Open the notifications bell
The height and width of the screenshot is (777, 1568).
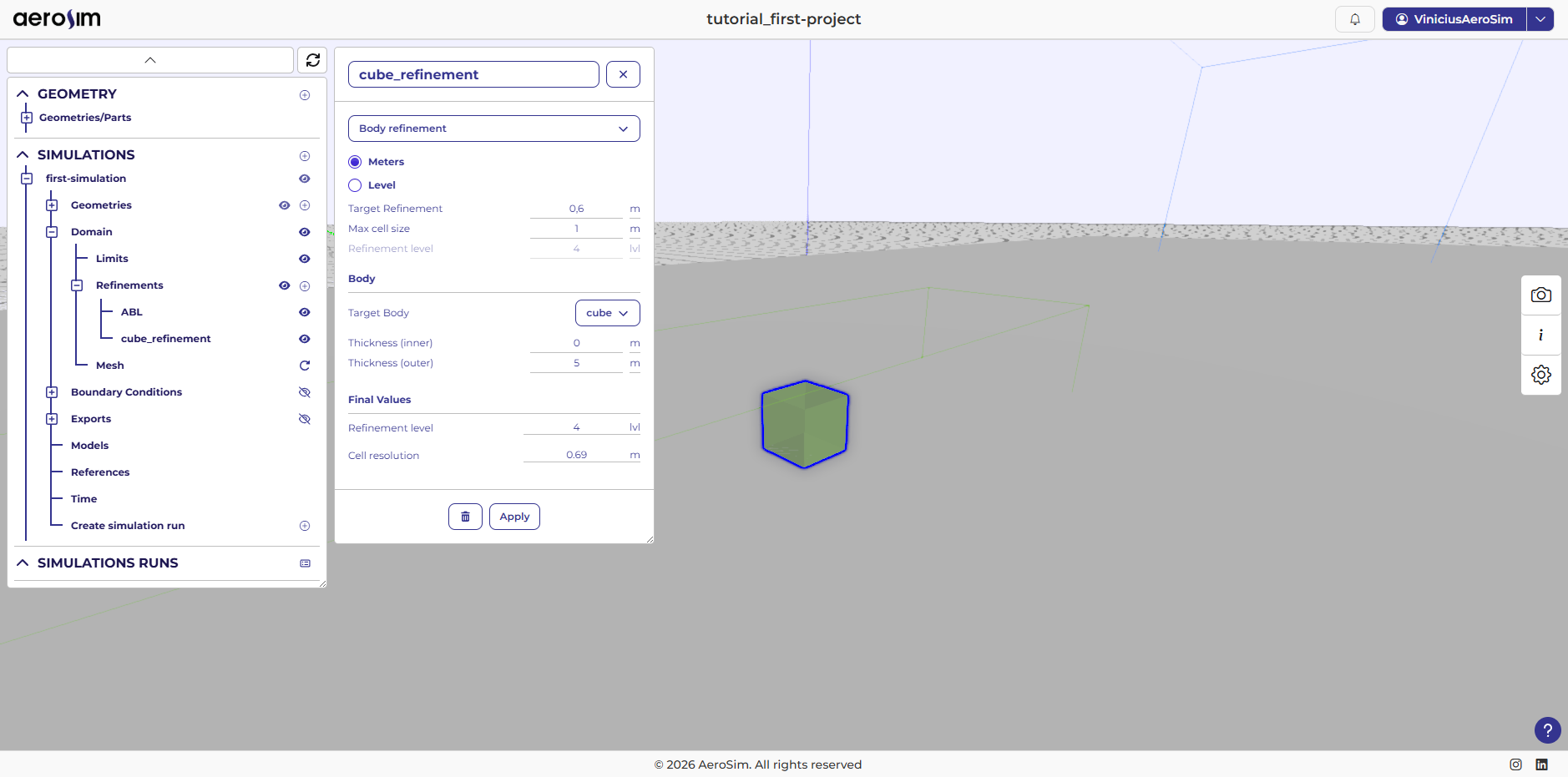(x=1354, y=18)
